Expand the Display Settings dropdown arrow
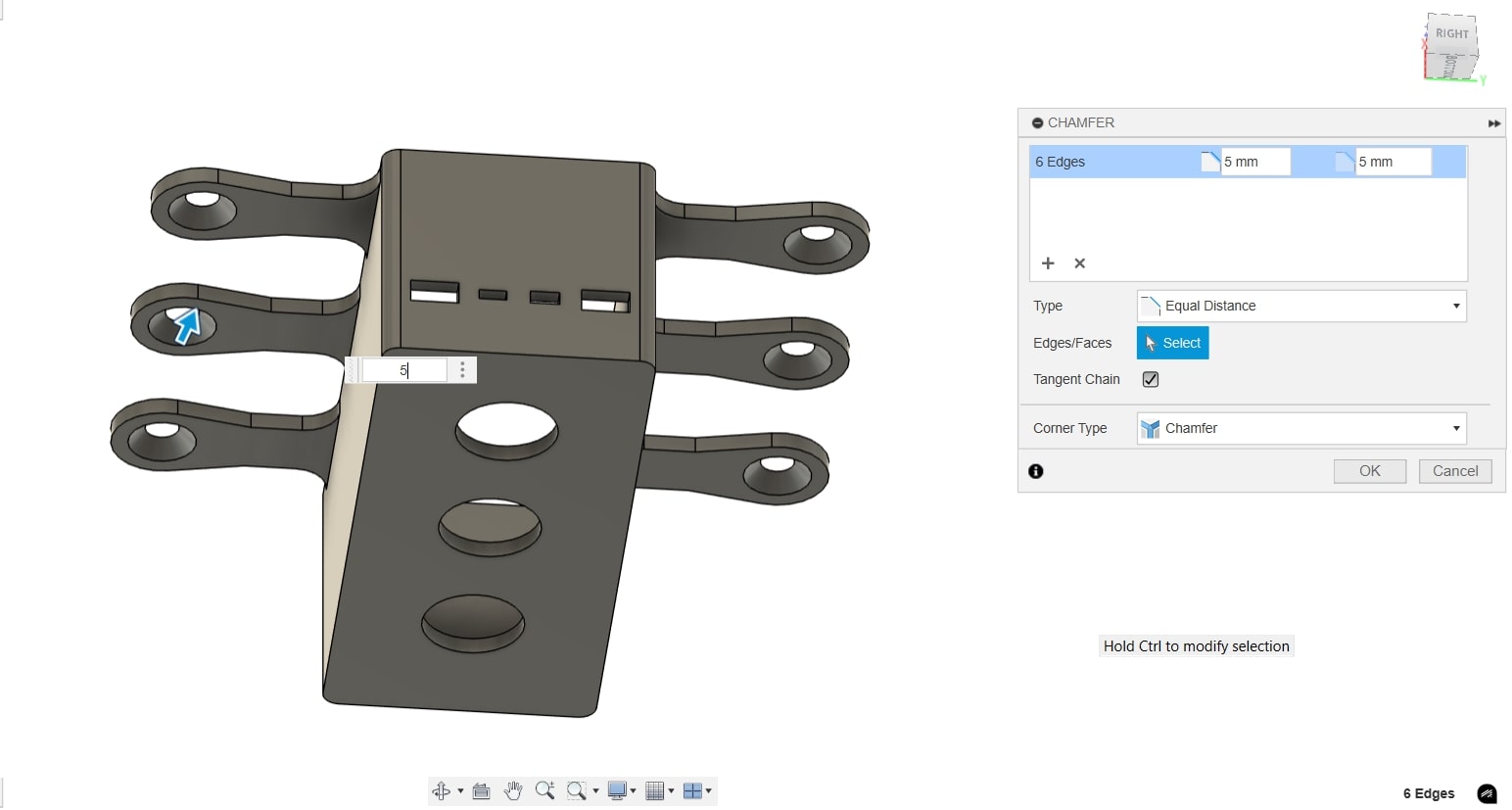This screenshot has height=810, width=1512. click(634, 791)
